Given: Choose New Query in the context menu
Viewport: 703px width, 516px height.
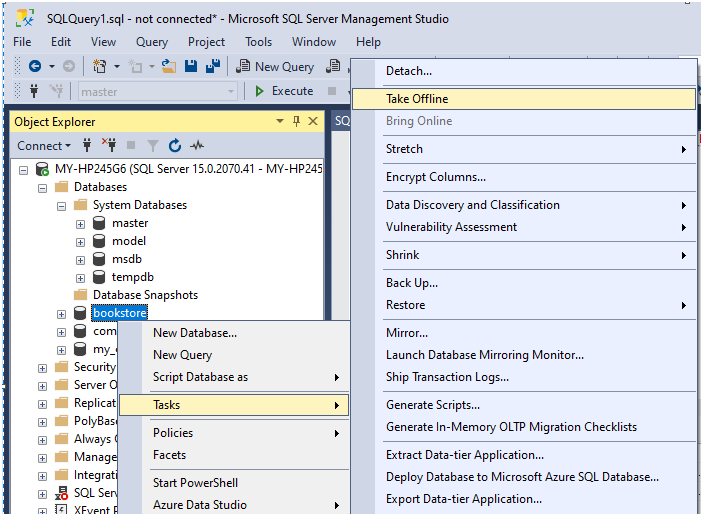Looking at the screenshot, I should point(234,355).
